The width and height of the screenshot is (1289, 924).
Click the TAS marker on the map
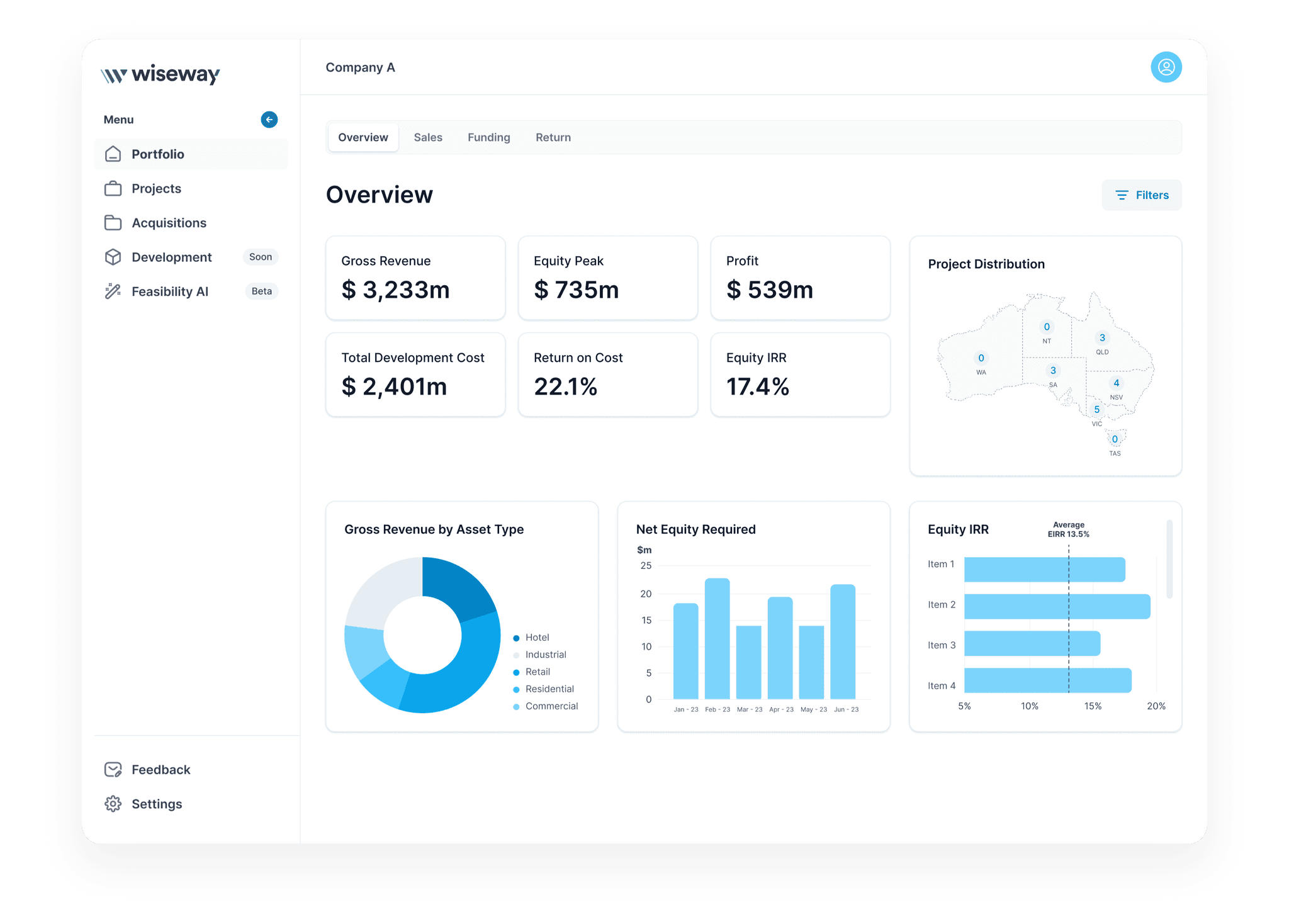coord(1115,439)
